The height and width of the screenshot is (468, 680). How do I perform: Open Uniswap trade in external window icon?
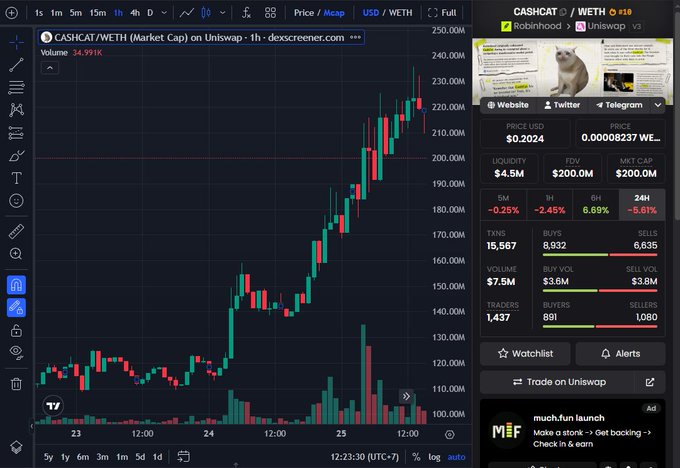650,382
